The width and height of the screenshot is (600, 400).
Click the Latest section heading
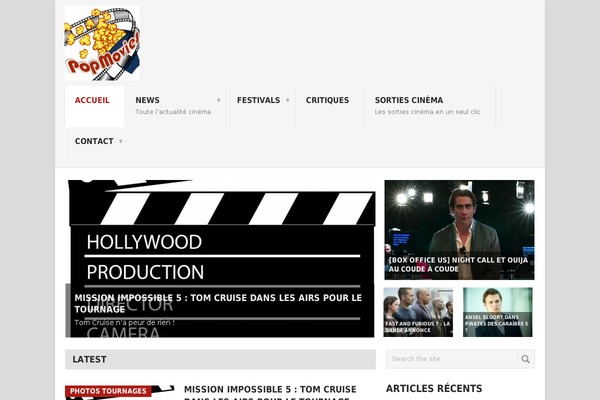click(x=90, y=359)
